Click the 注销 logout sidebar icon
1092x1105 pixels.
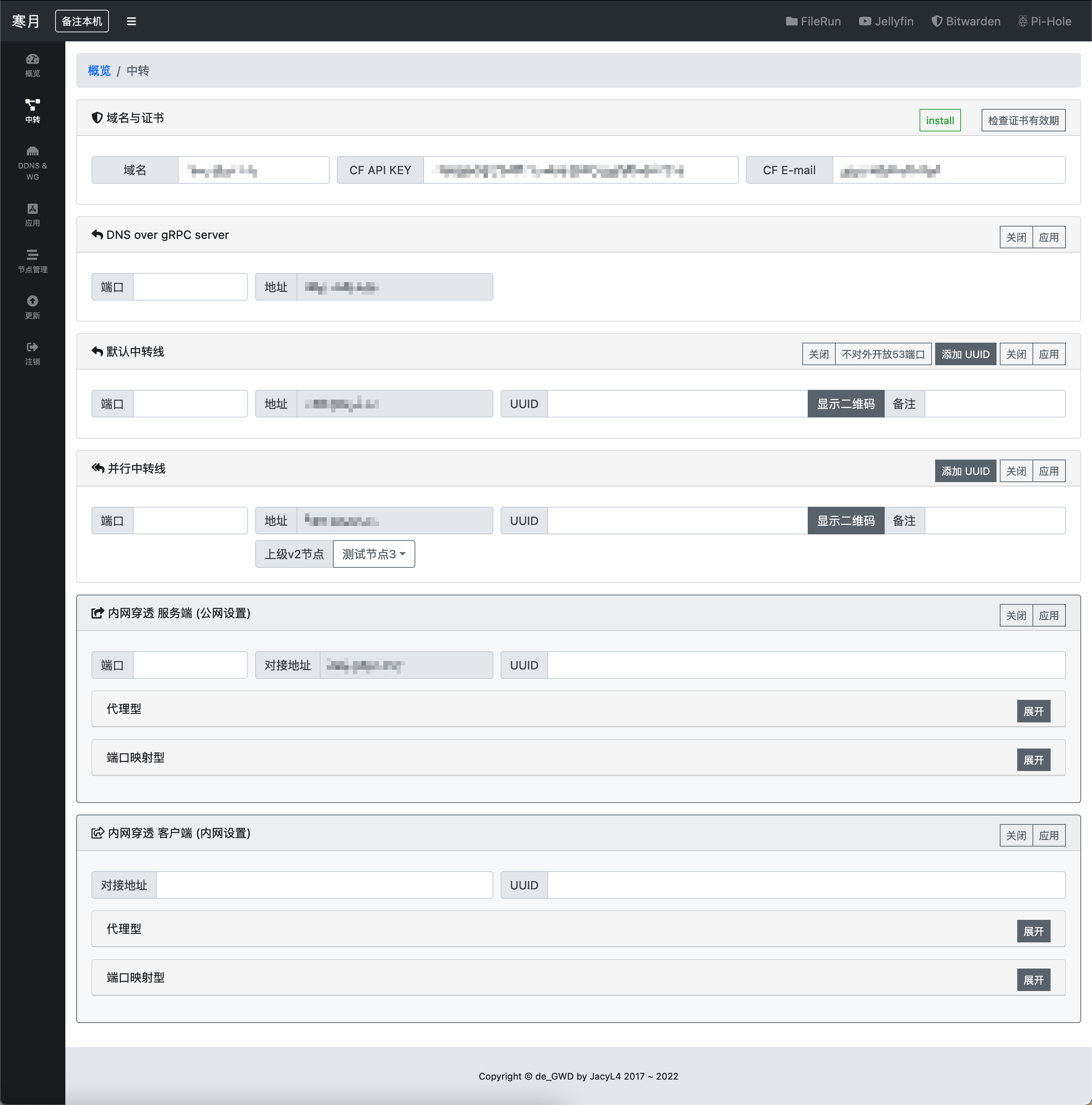pyautogui.click(x=32, y=353)
